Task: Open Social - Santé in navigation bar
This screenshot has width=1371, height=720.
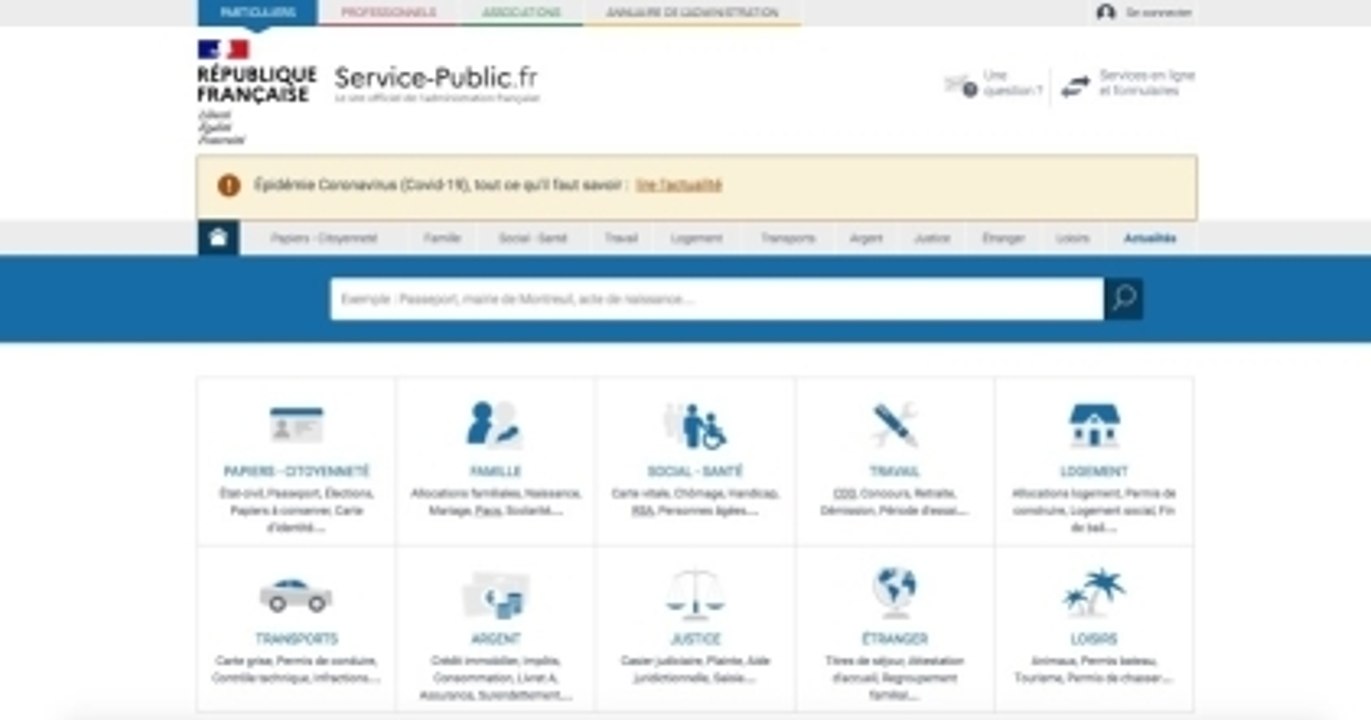Action: (533, 239)
